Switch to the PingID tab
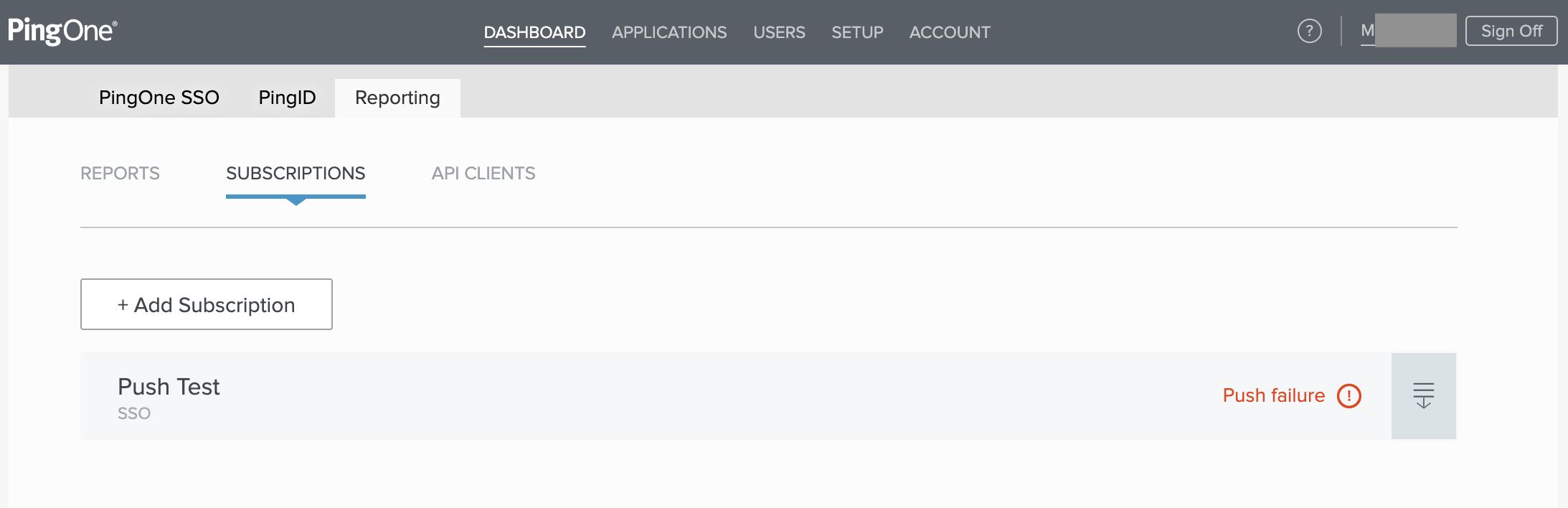1568x508 pixels. pos(287,98)
